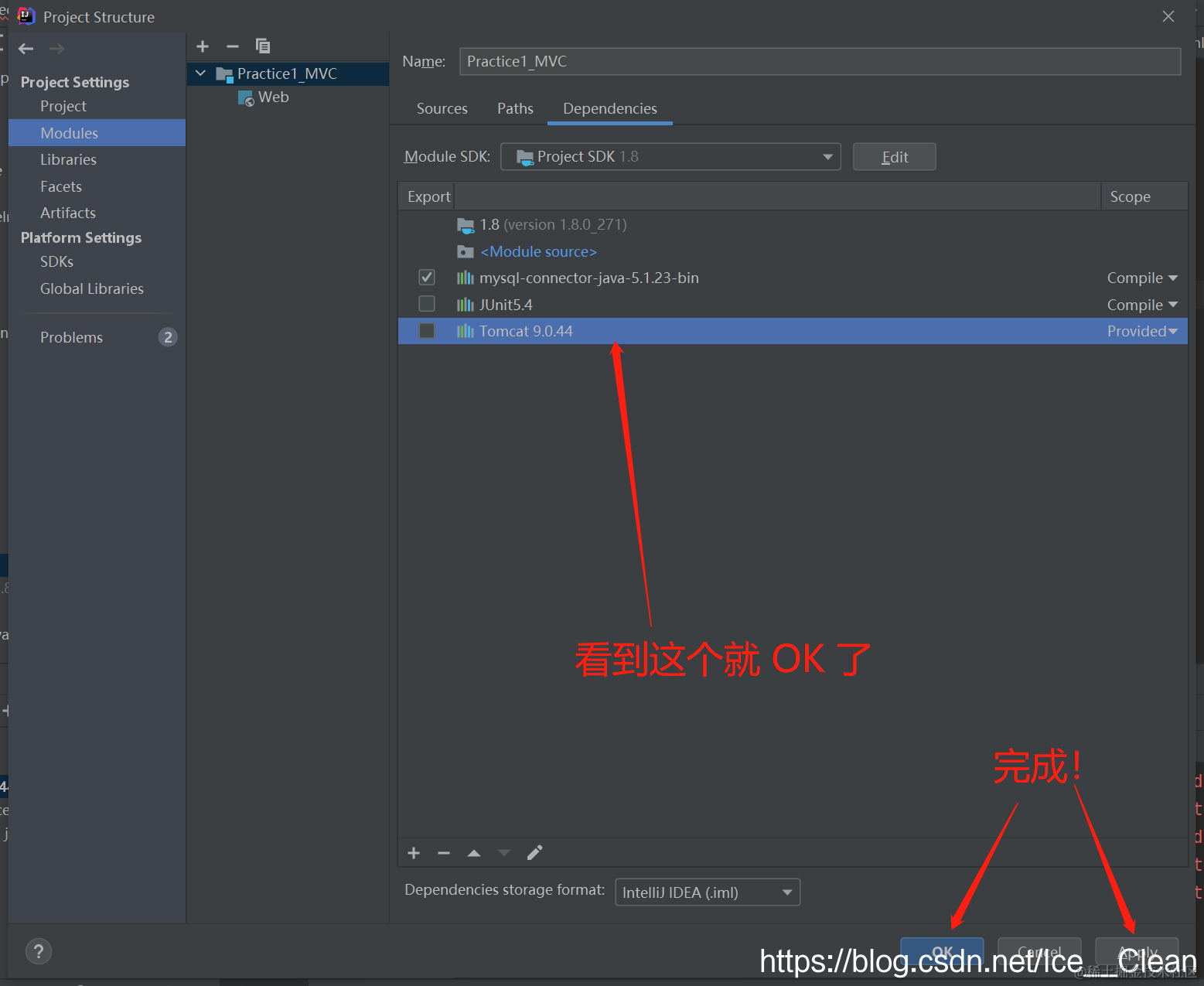
Task: Open the Module SDK dropdown
Action: coord(670,157)
